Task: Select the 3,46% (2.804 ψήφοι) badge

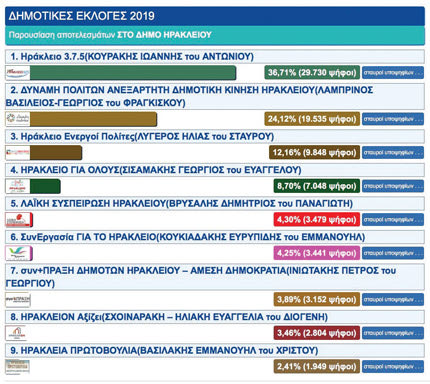Action: click(x=317, y=333)
